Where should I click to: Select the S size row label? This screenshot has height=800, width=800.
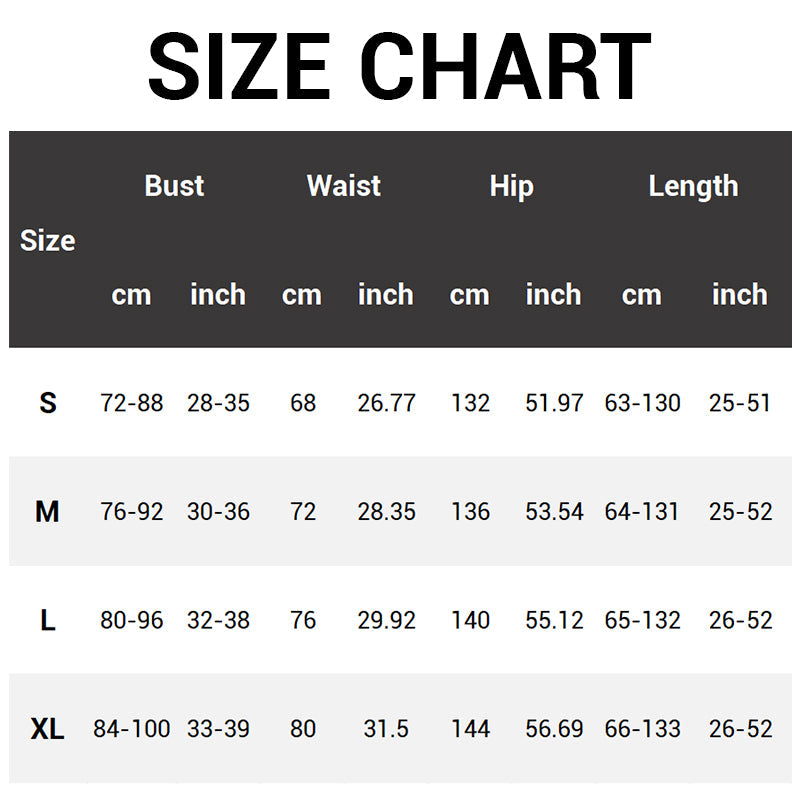point(47,403)
